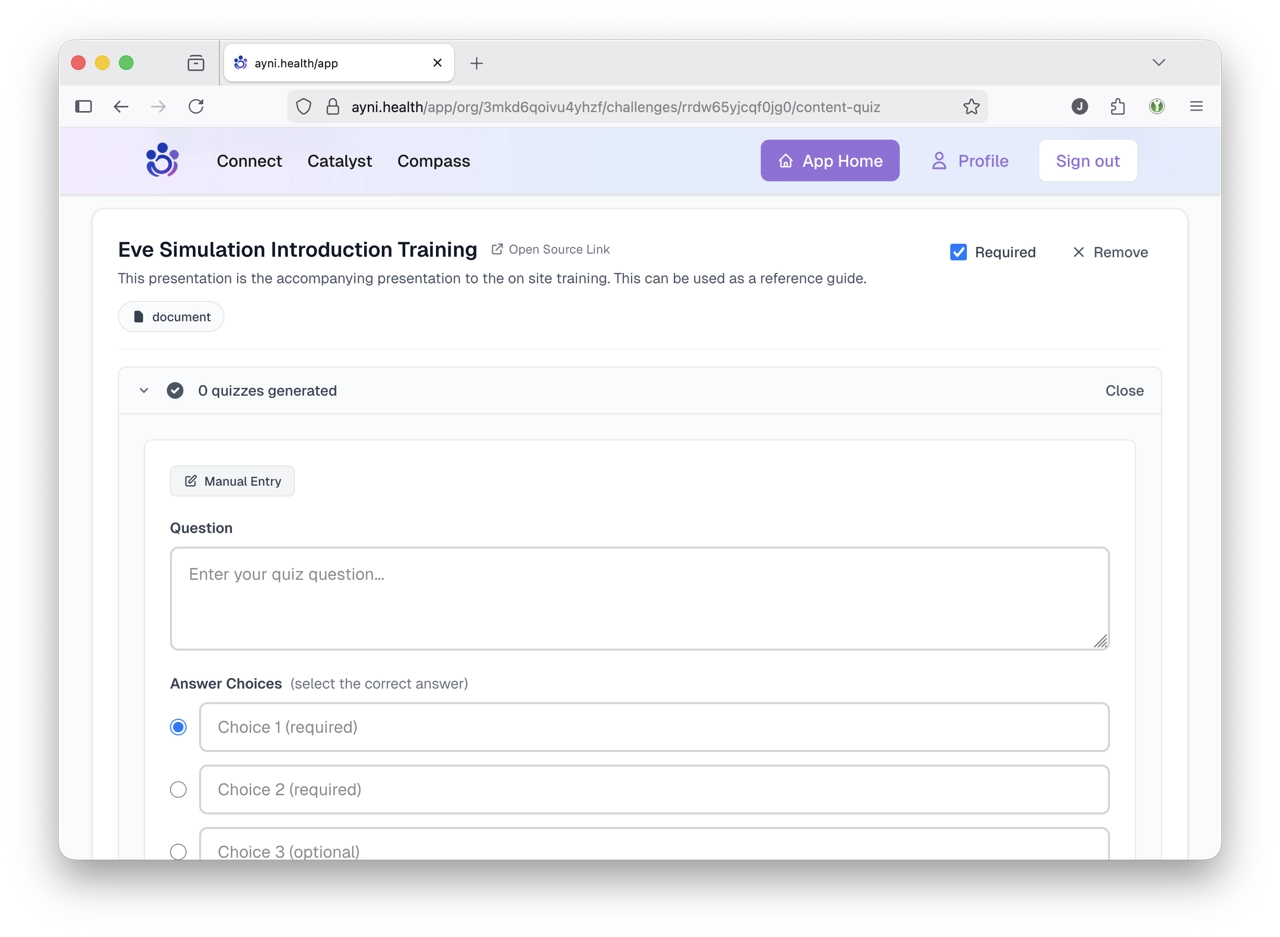Image resolution: width=1280 pixels, height=937 pixels.
Task: Open the Open Source Link
Action: [x=560, y=249]
